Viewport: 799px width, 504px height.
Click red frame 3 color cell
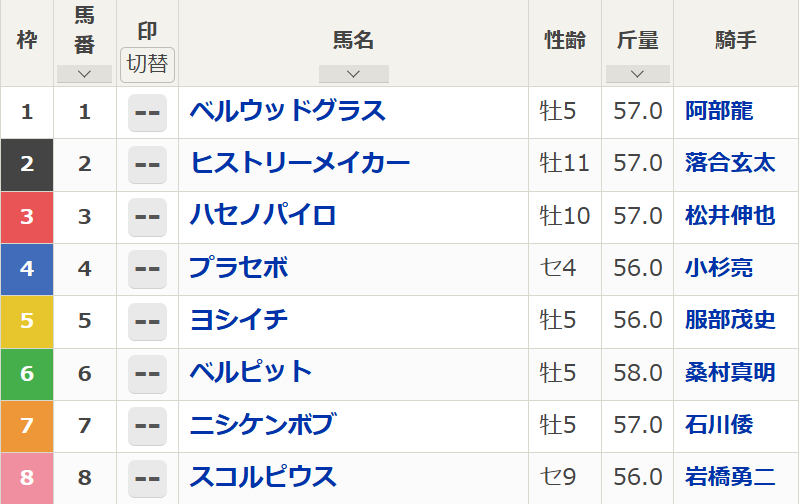pyautogui.click(x=27, y=217)
